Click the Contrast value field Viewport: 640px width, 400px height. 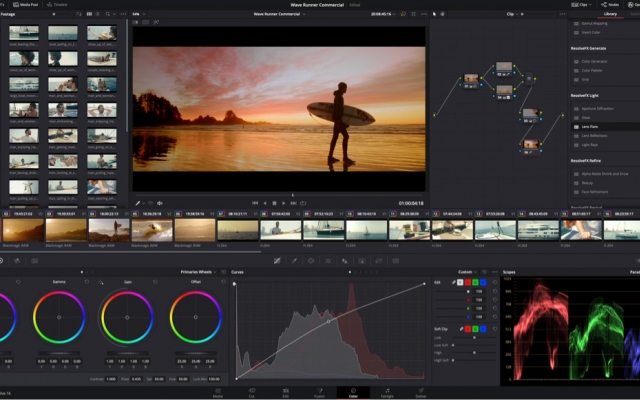point(111,379)
